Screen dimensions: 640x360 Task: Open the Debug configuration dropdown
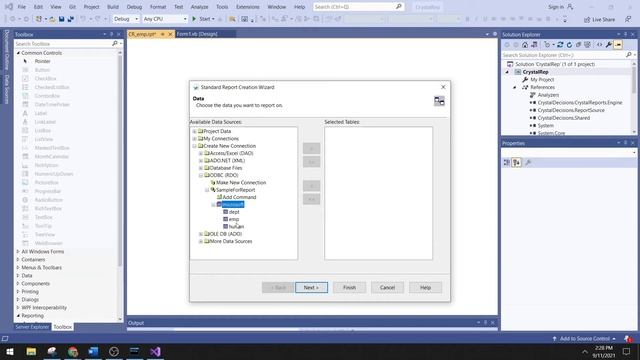tap(126, 19)
